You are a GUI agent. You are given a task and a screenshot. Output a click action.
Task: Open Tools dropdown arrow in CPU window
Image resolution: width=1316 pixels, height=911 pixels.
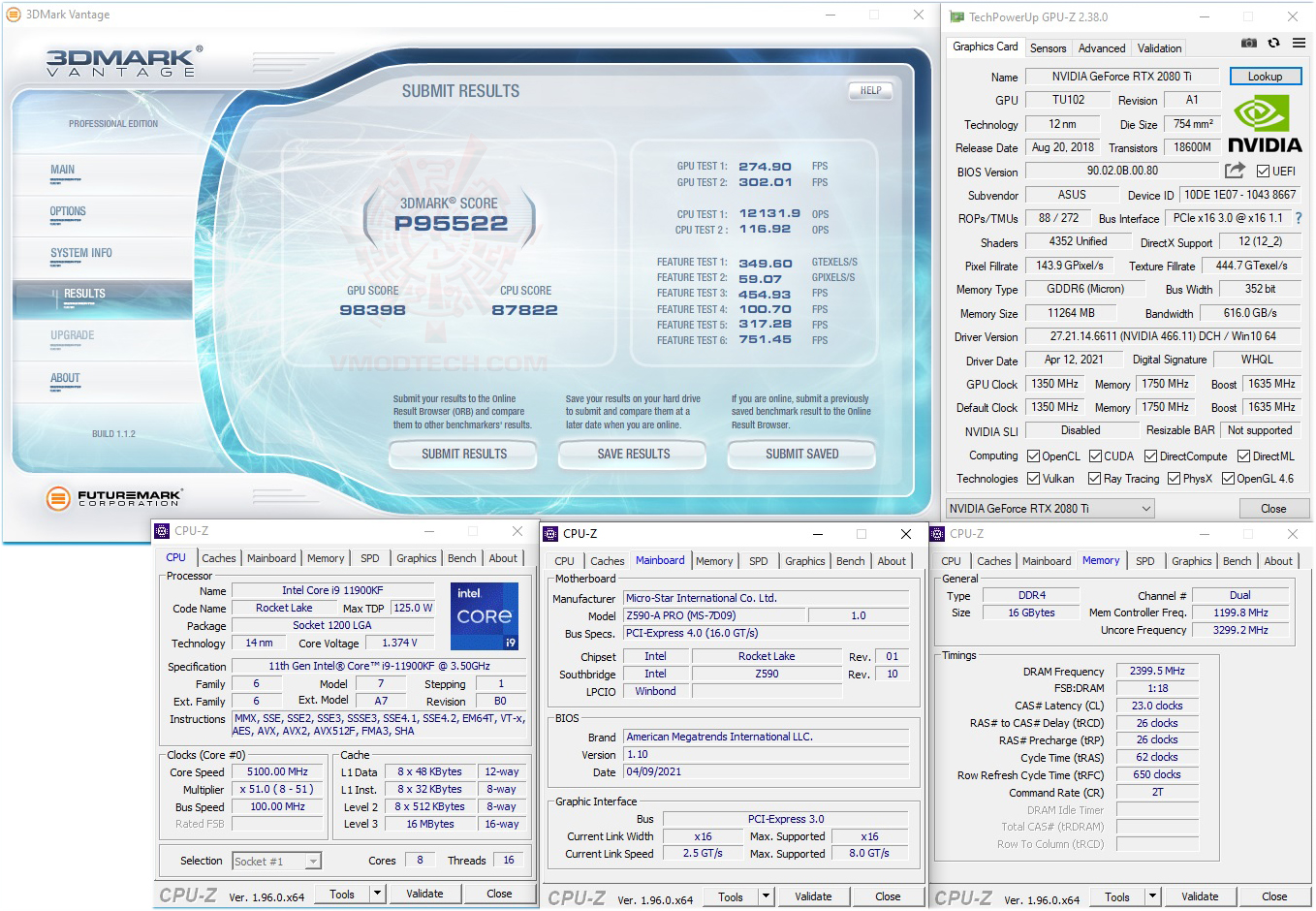tap(377, 894)
